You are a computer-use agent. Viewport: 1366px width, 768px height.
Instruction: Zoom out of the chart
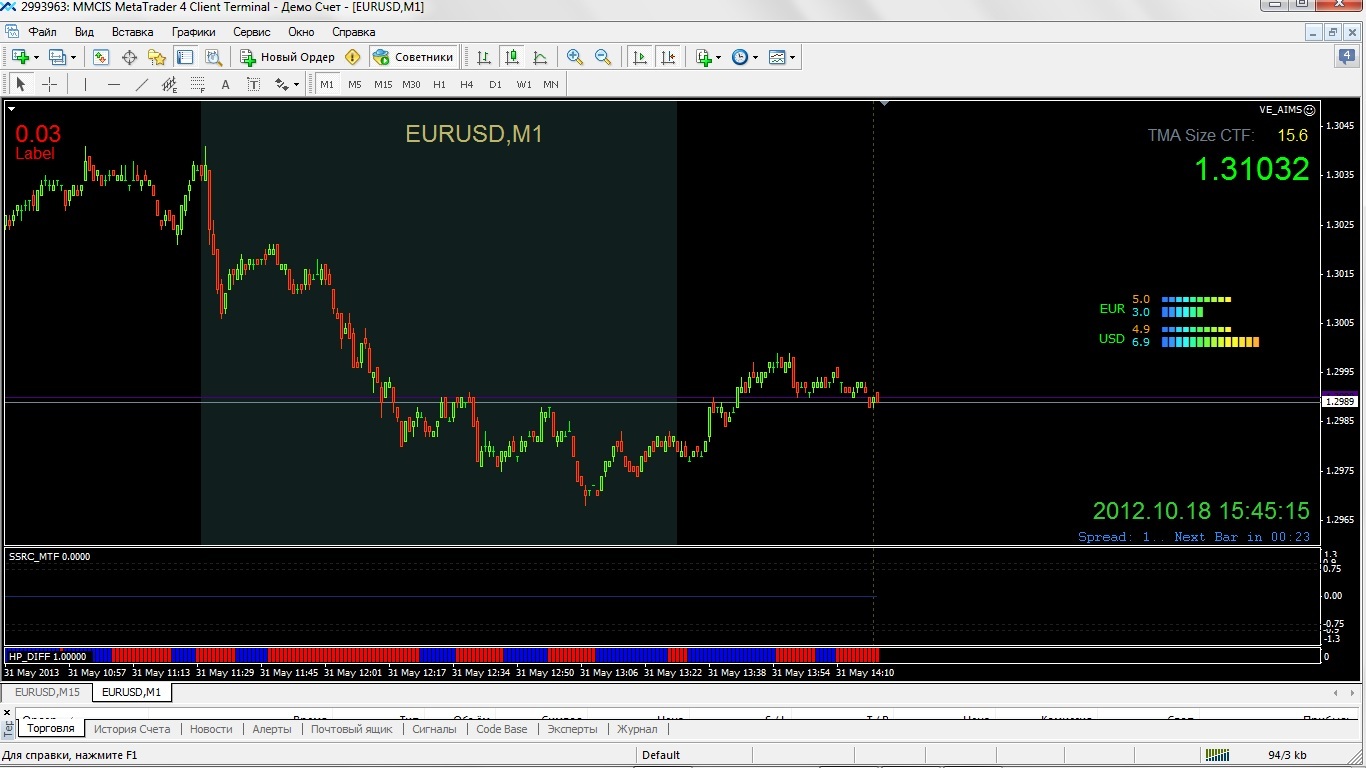coord(603,57)
